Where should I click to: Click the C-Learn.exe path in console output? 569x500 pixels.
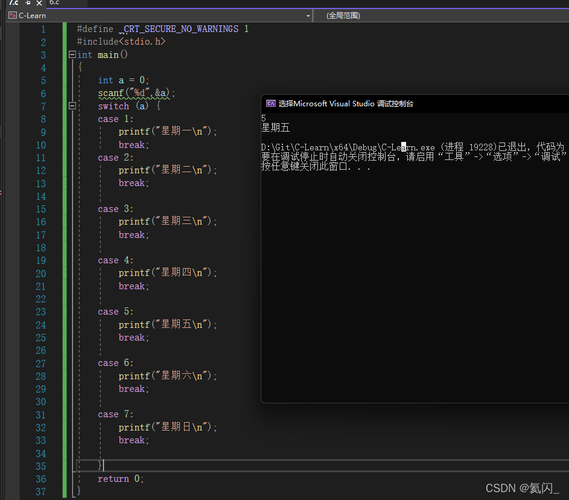coord(348,147)
